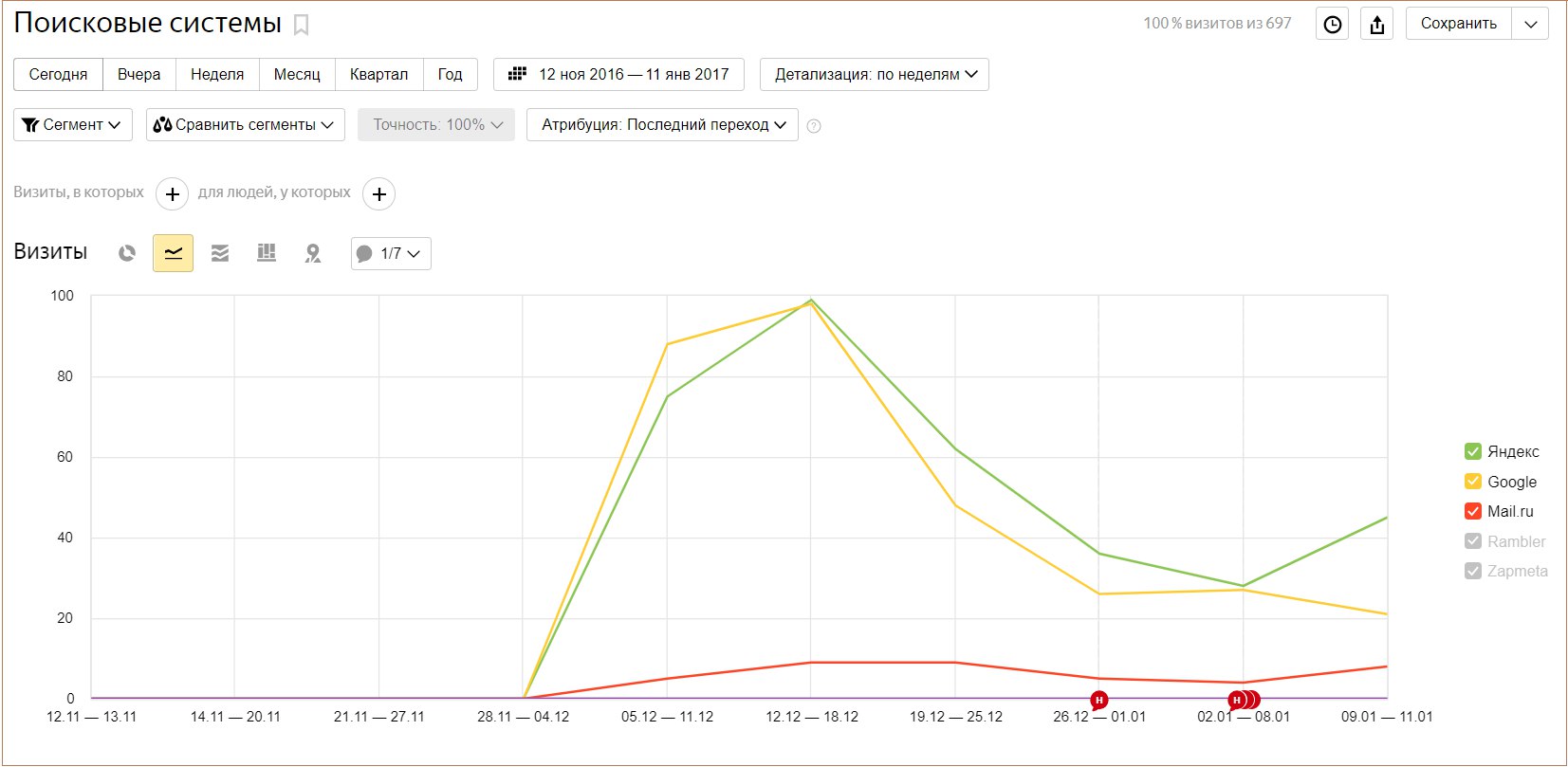Toggle Mail.ru series checkbox
The width and height of the screenshot is (1568, 767).
(x=1473, y=511)
